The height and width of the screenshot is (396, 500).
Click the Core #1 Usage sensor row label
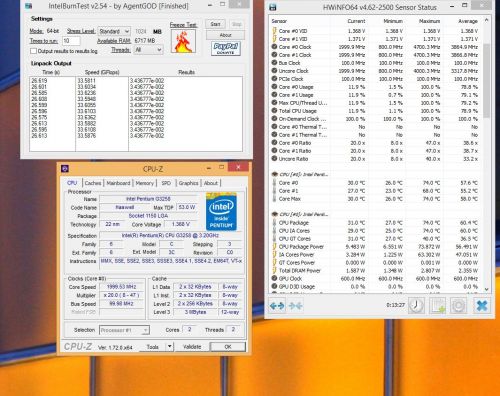pos(296,95)
